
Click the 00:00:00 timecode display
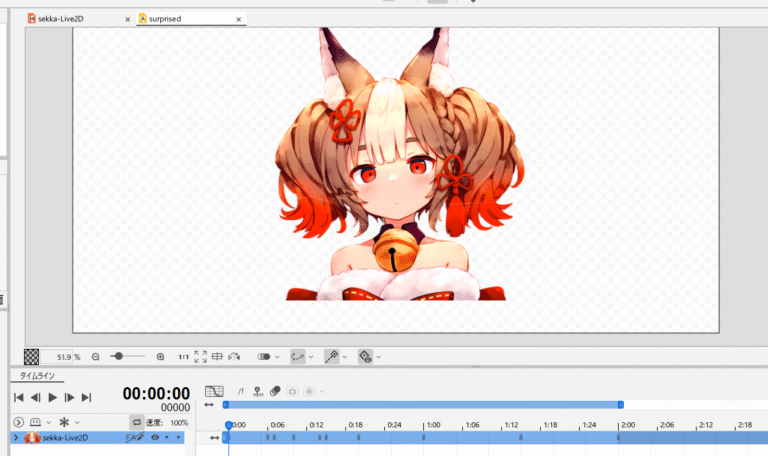click(156, 393)
